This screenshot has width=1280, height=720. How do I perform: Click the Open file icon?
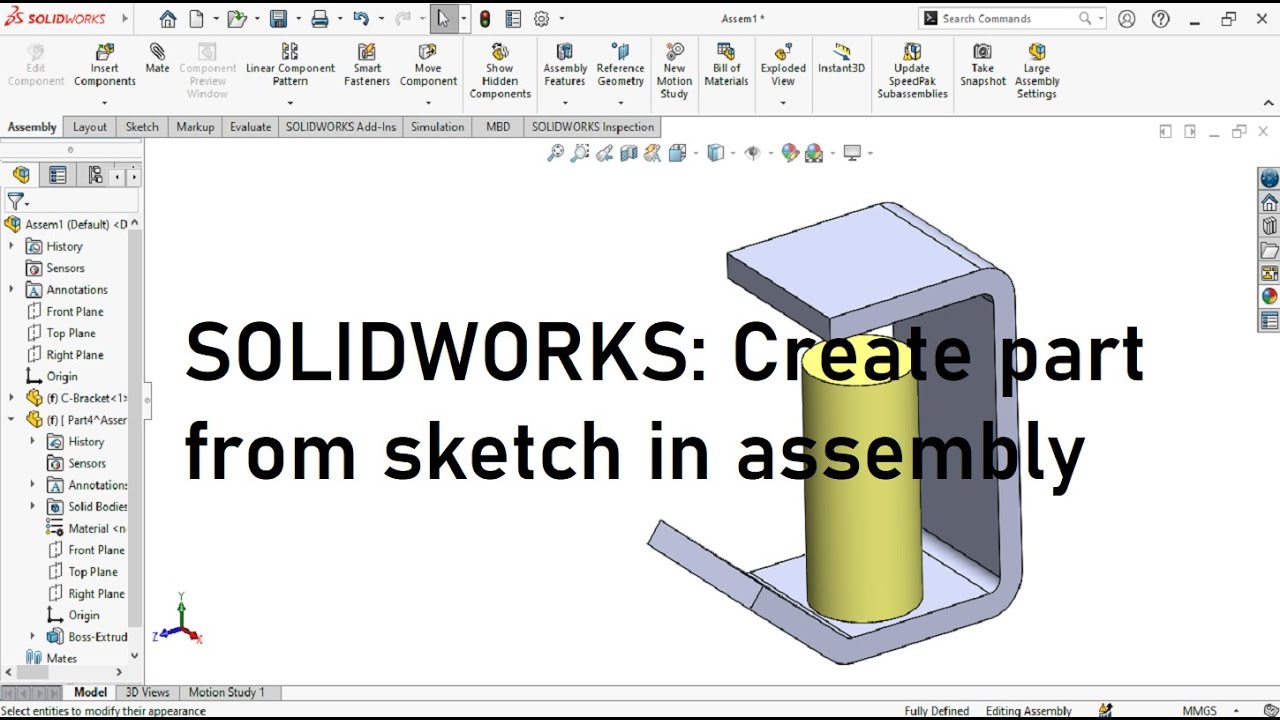point(235,19)
